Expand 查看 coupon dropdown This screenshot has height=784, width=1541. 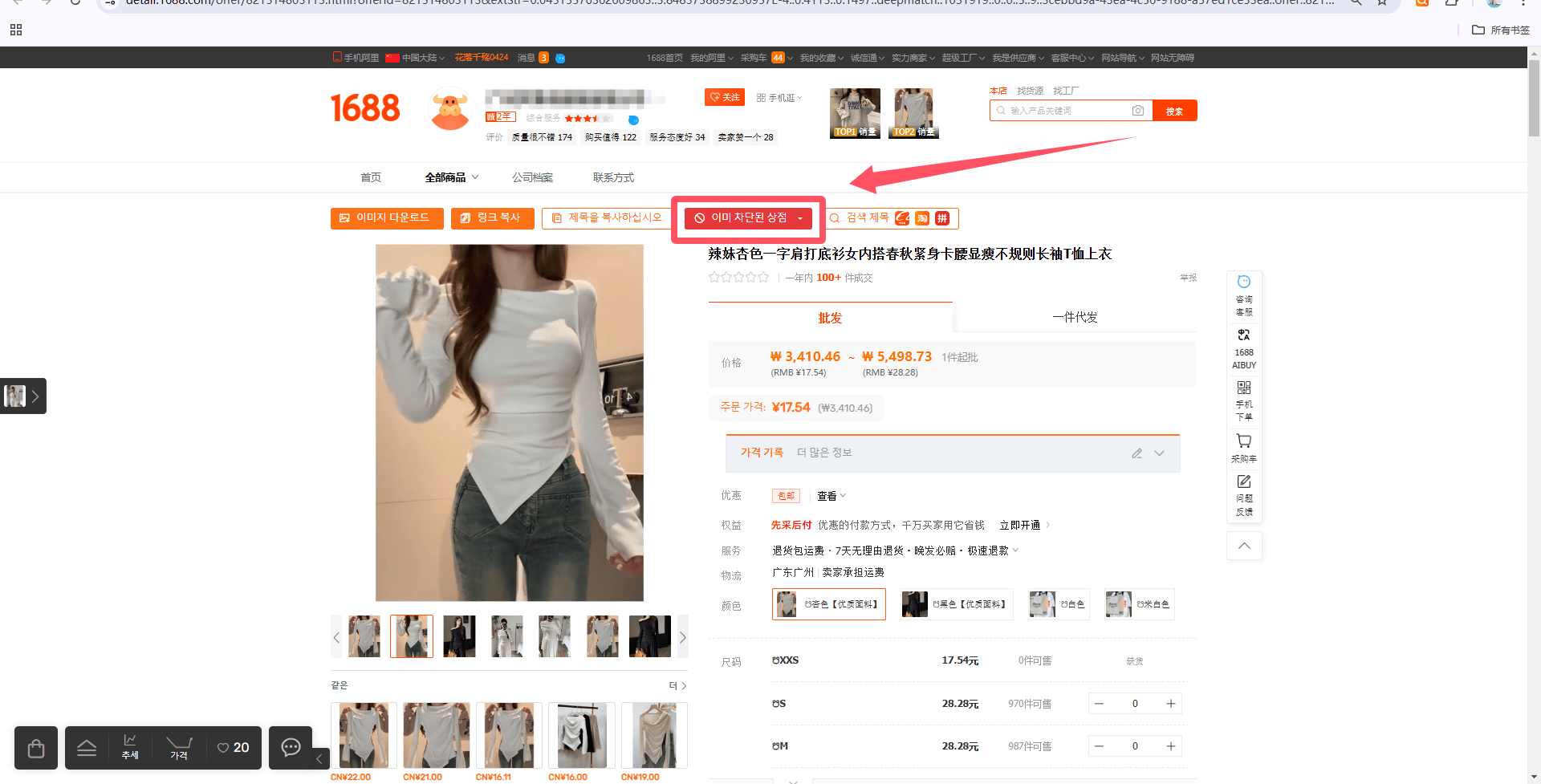(831, 496)
